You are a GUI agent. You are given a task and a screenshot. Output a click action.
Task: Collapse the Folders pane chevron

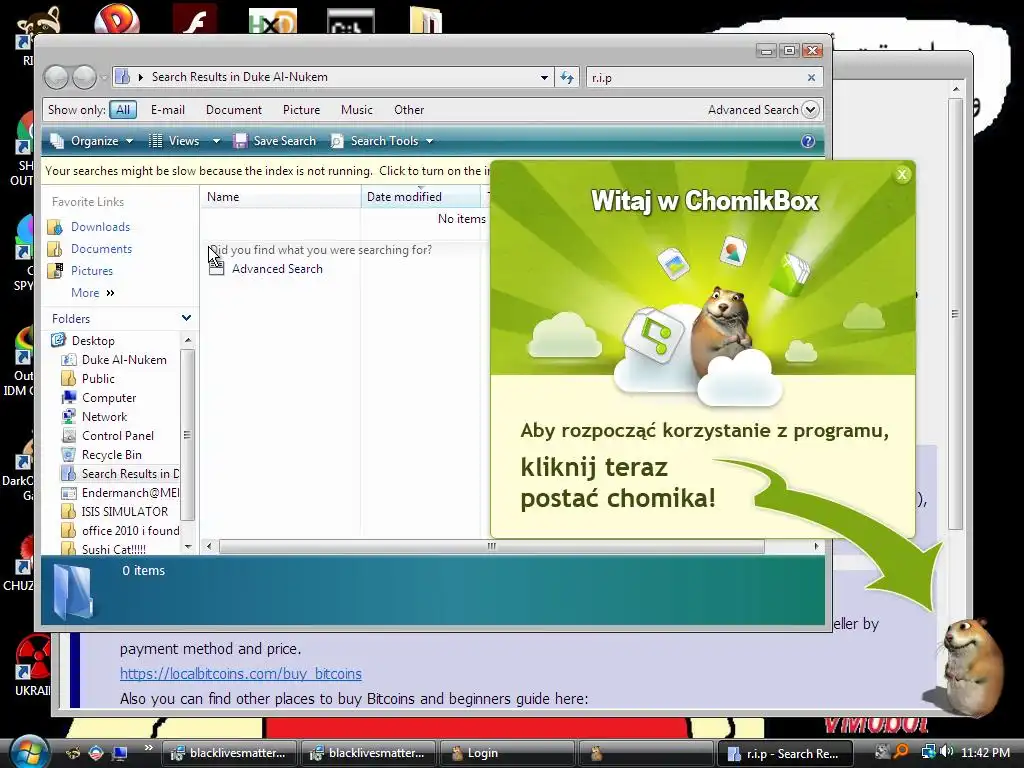click(x=186, y=318)
